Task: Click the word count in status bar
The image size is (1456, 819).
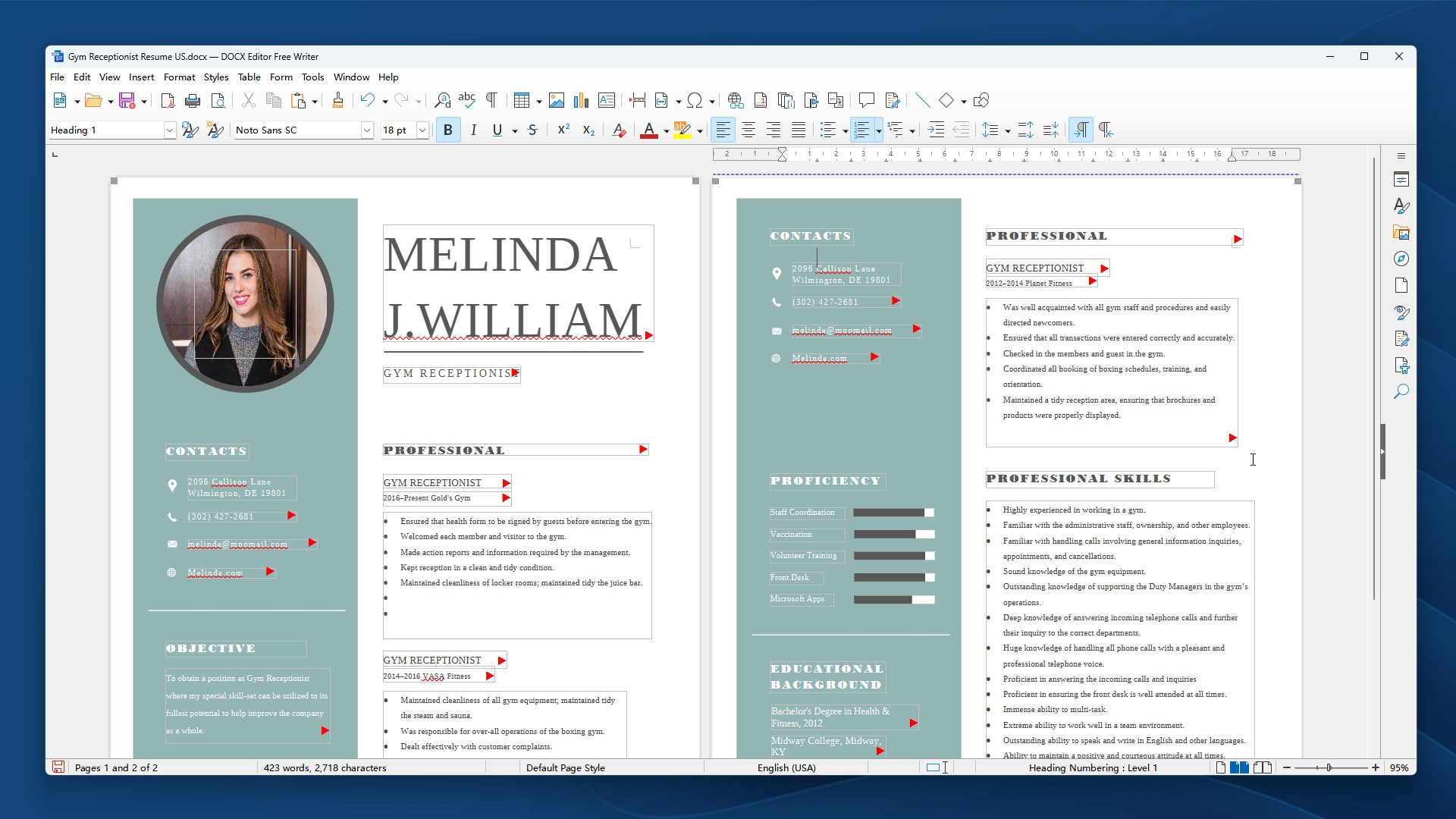Action: 325,767
